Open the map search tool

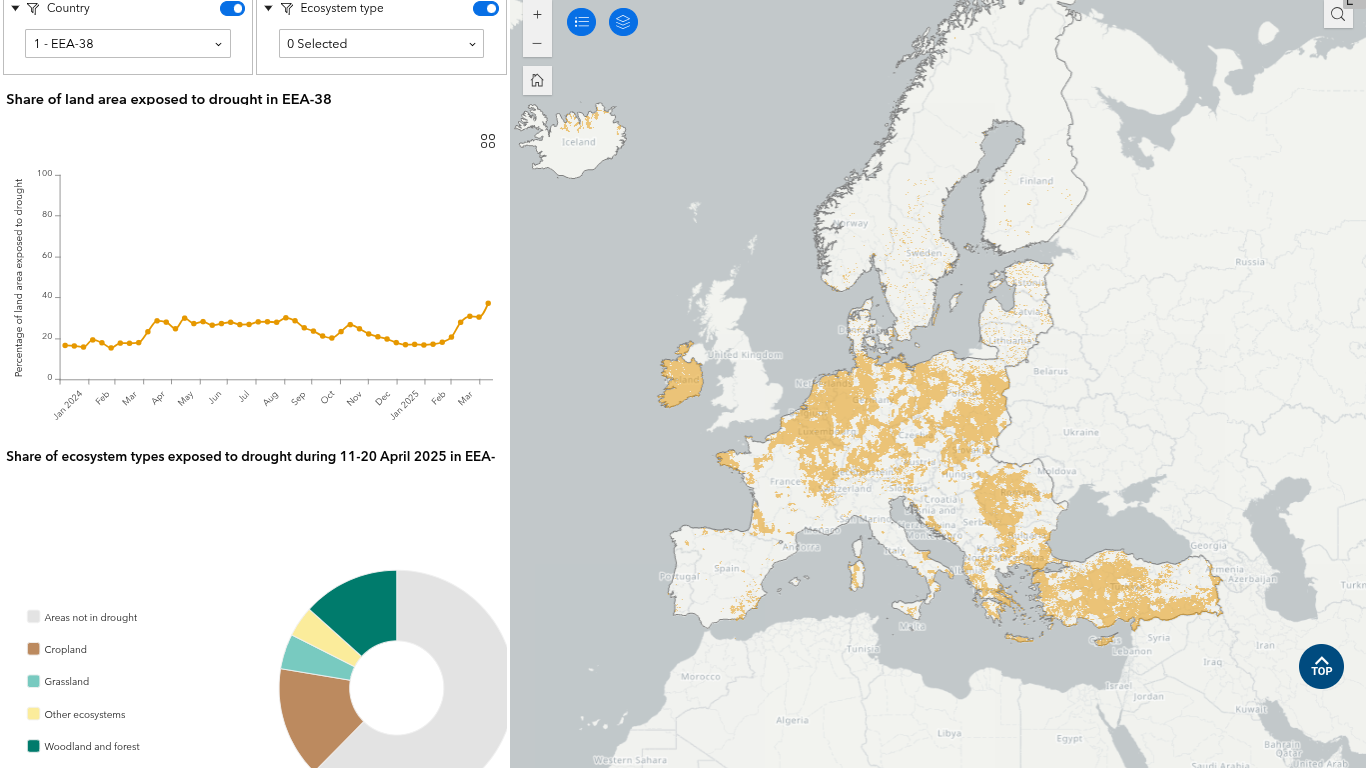tap(1338, 14)
